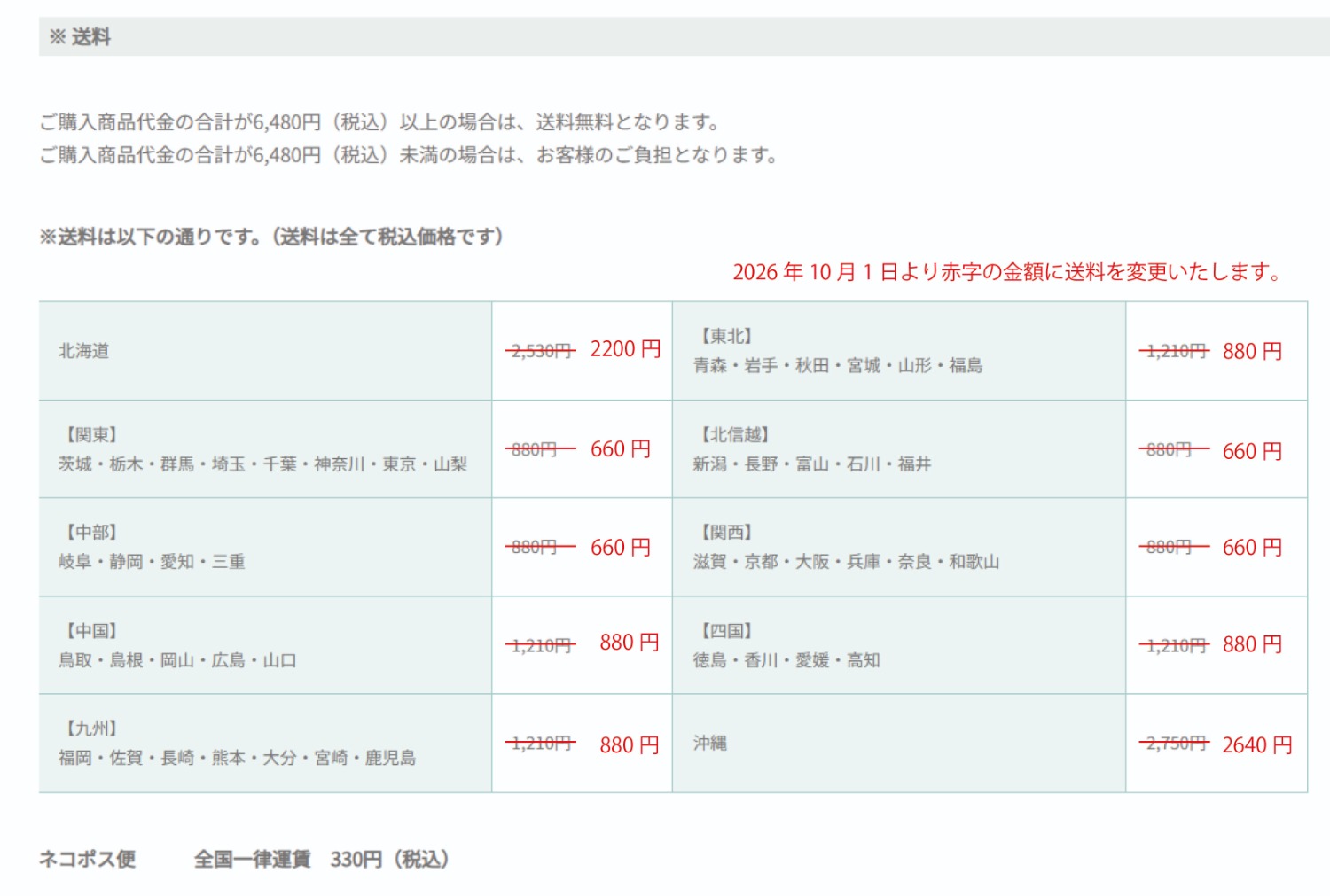Click the 【関西】 region label
1330x896 pixels.
point(724,533)
